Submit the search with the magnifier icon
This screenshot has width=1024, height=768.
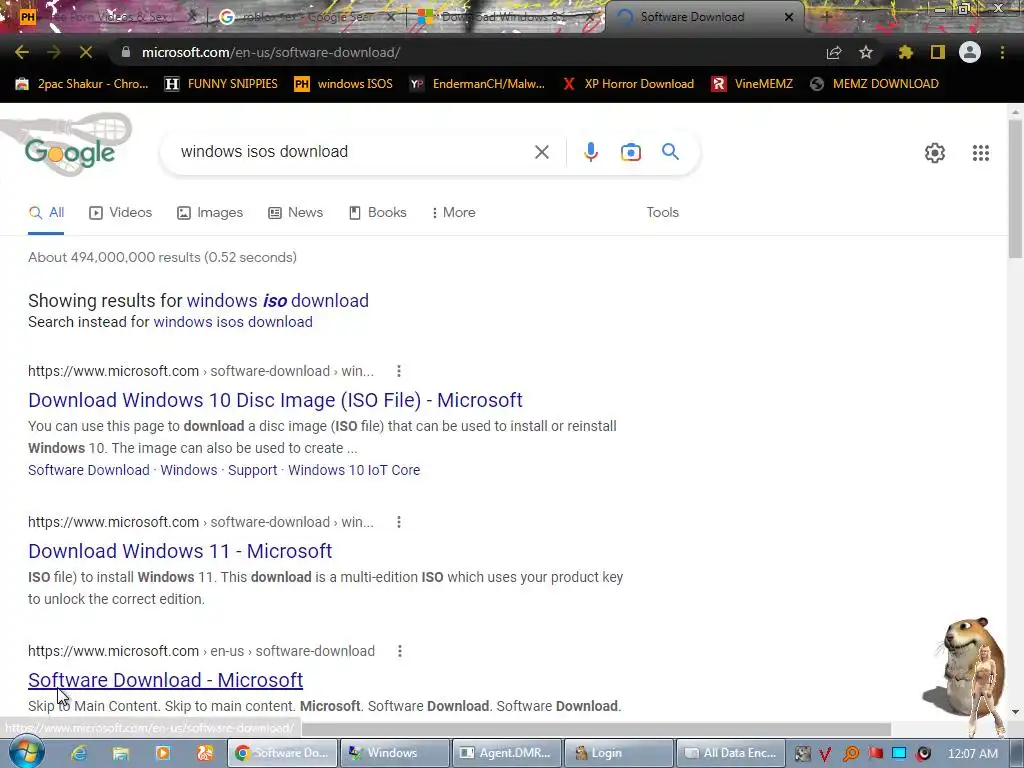tap(670, 152)
